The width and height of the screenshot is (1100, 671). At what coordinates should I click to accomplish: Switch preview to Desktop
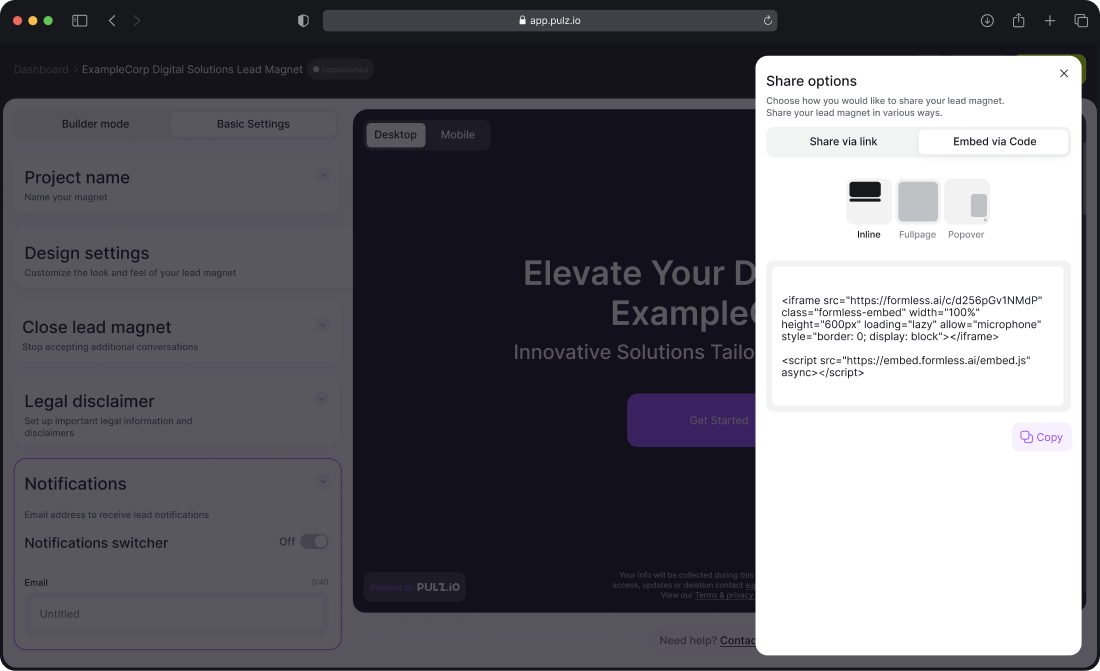tap(395, 135)
